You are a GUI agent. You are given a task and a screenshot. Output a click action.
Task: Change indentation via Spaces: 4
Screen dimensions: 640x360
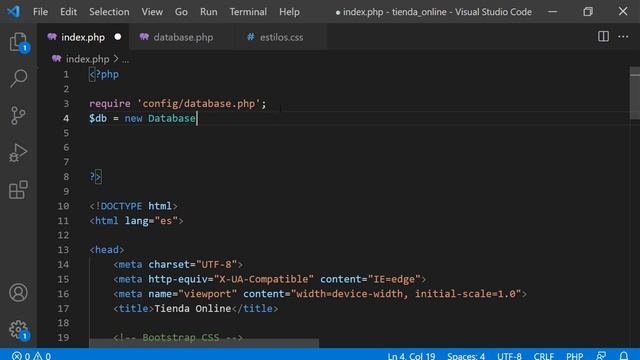tap(466, 356)
